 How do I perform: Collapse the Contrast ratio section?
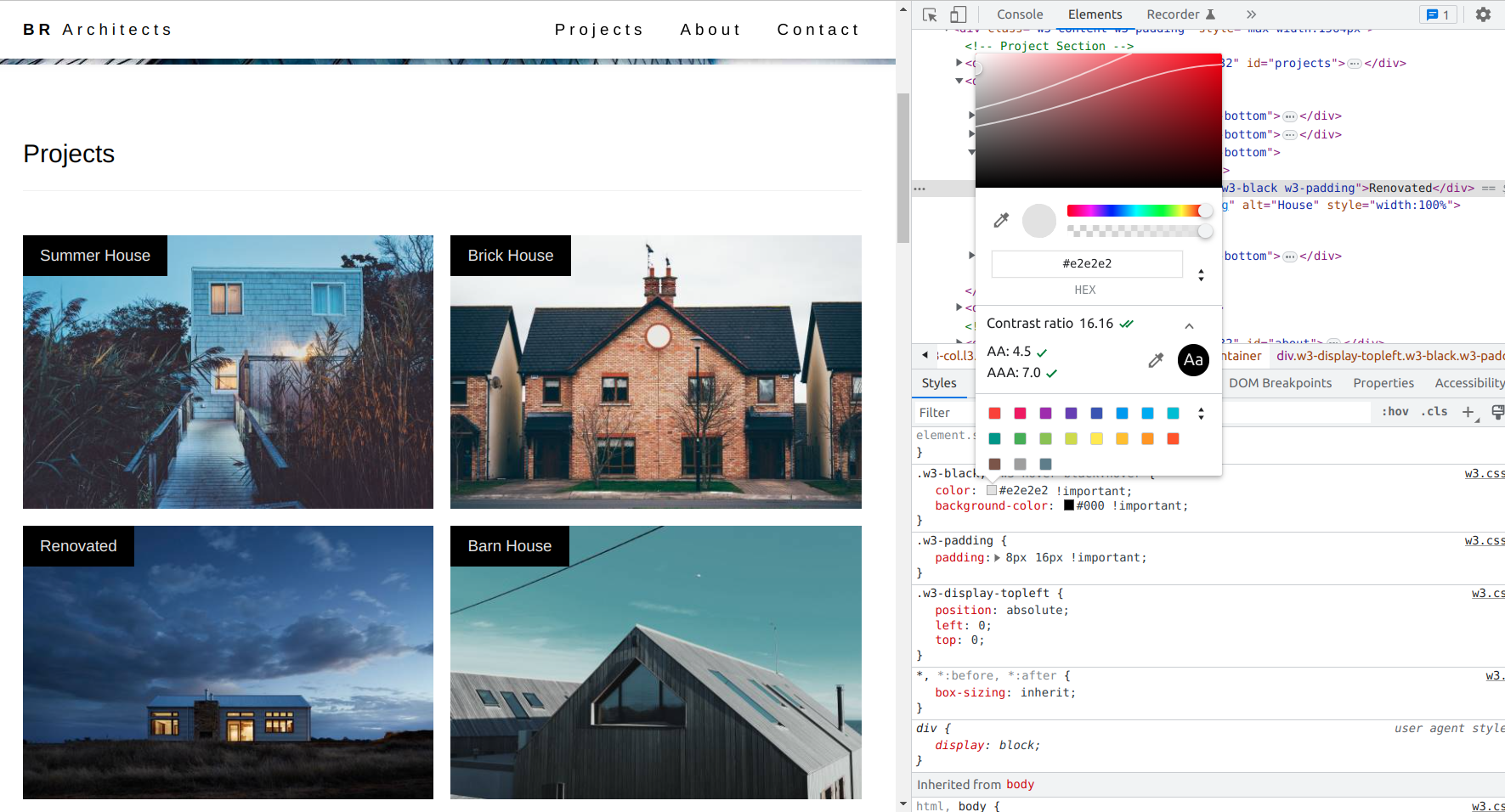click(1189, 324)
